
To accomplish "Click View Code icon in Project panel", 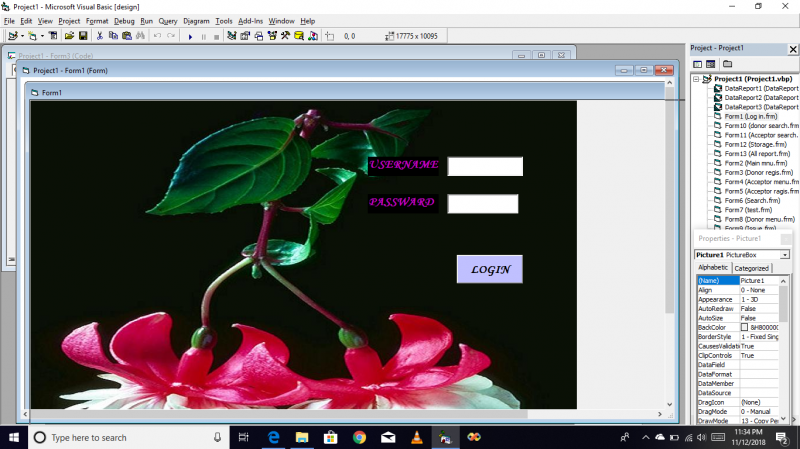I will pyautogui.click(x=697, y=64).
